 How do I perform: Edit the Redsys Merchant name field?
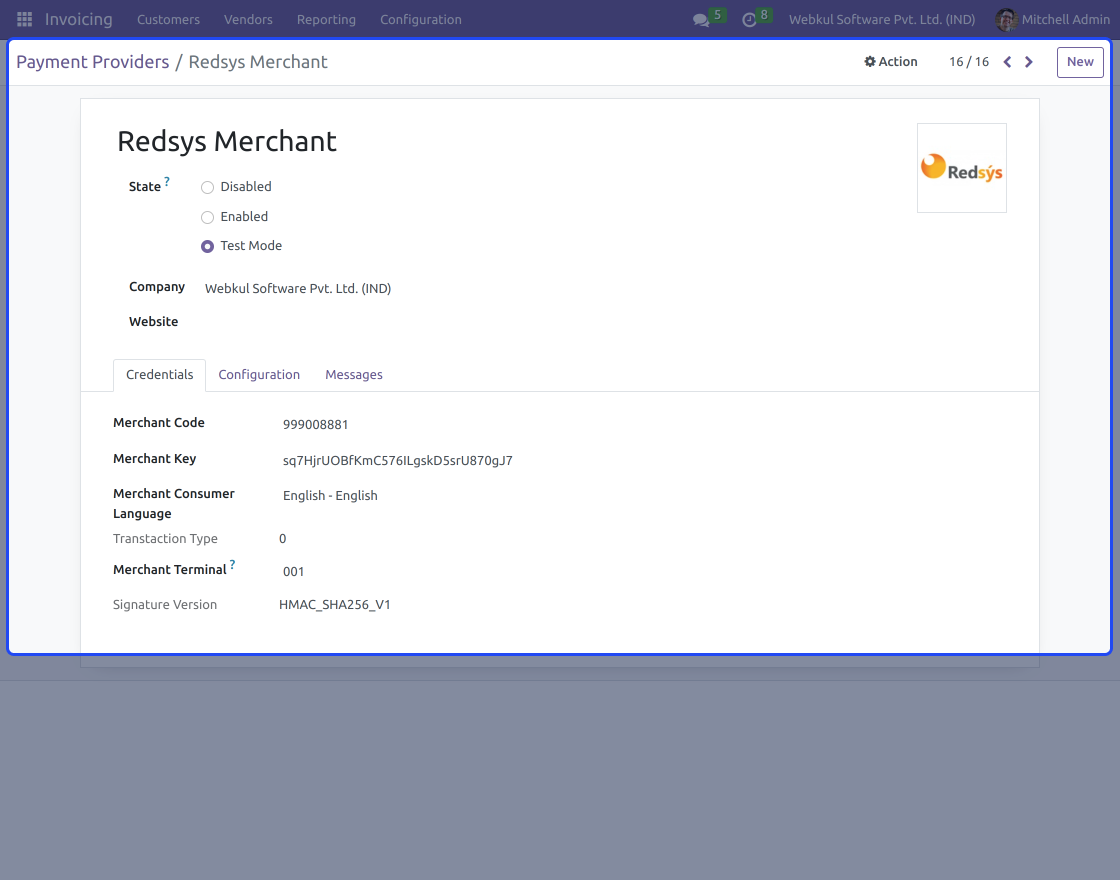[x=226, y=141]
